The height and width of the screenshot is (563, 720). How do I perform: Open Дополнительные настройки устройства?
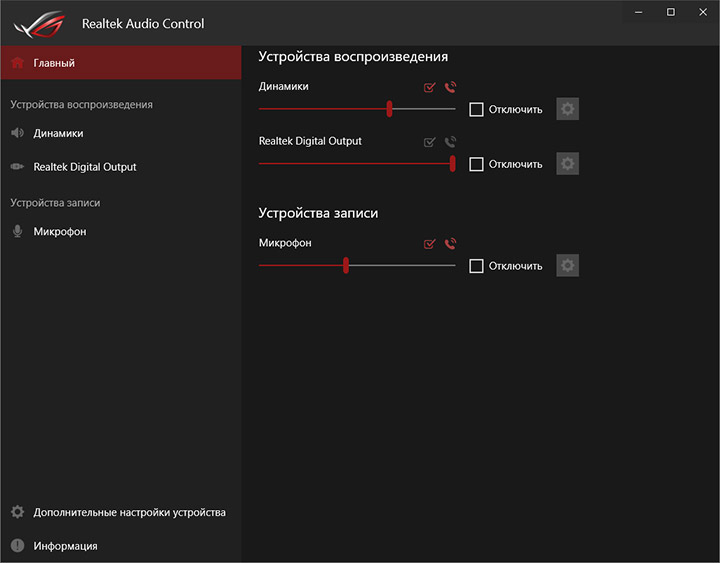[129, 512]
